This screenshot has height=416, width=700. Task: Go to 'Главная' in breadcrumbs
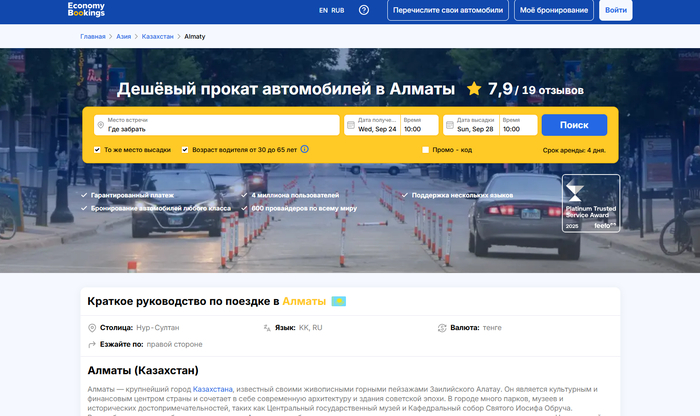(93, 36)
